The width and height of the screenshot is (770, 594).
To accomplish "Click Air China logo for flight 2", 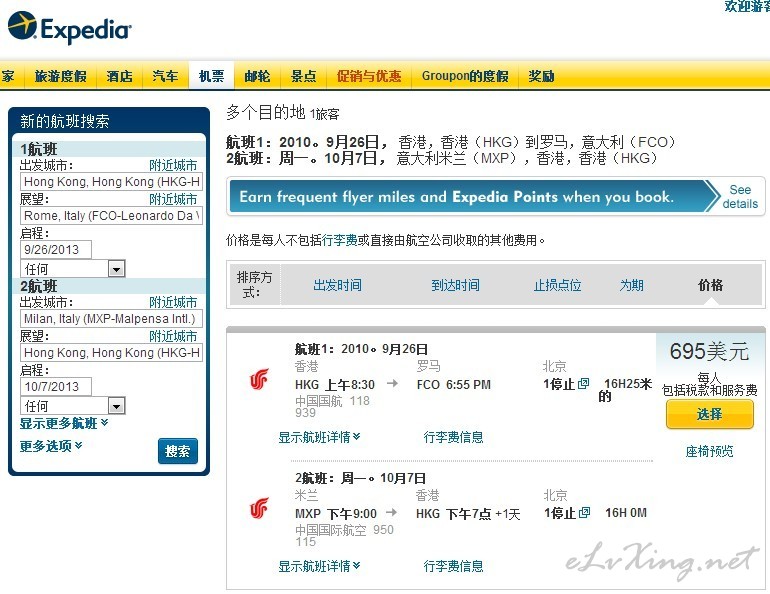I will [x=259, y=508].
